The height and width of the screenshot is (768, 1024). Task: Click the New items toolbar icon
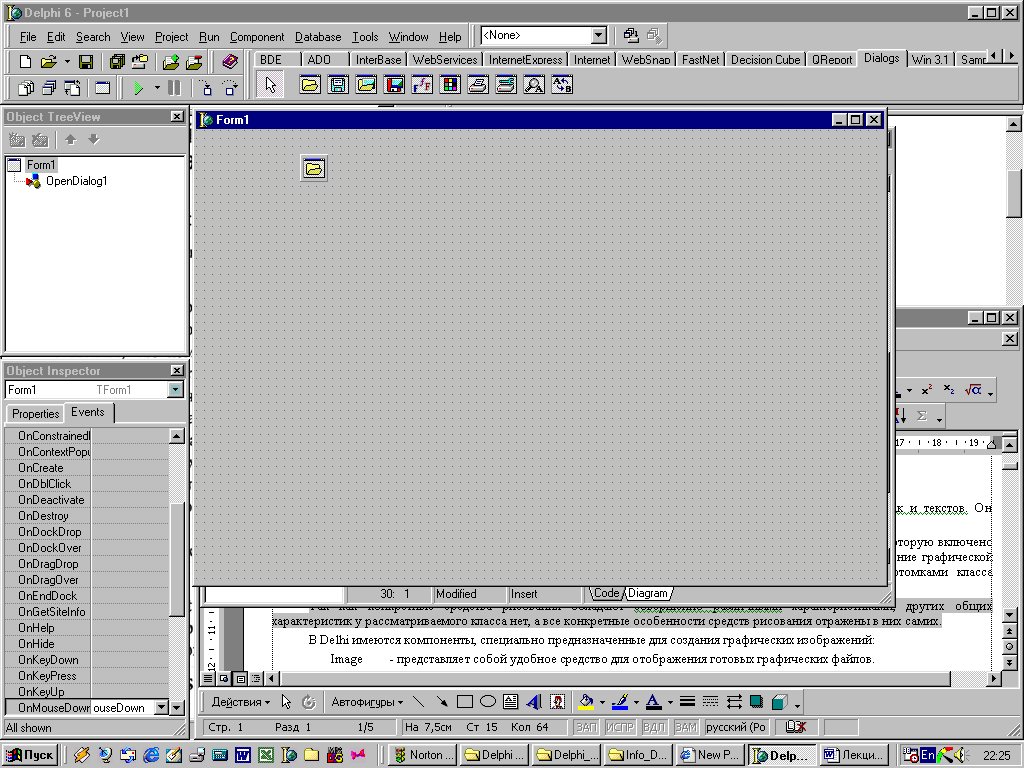tap(25, 62)
